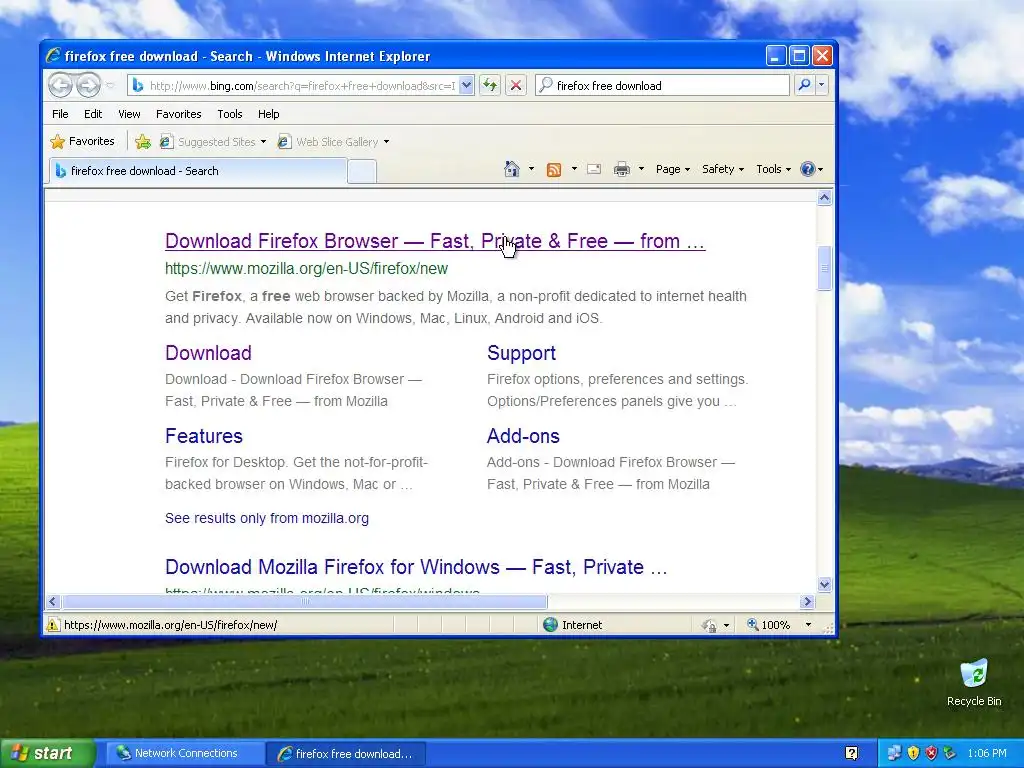Expand the zoom level dropdown arrow

coord(808,625)
